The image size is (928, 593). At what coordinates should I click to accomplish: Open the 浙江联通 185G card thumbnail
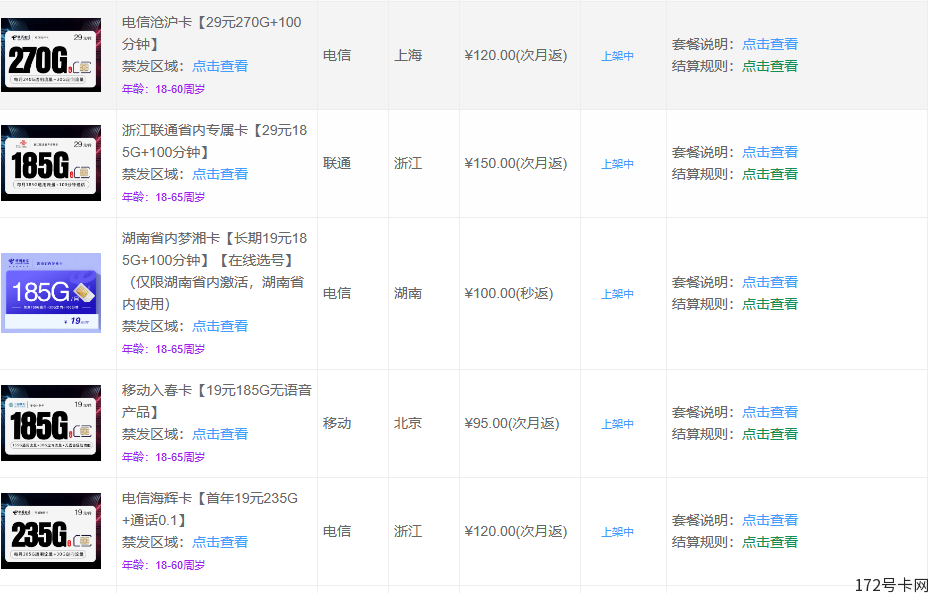pyautogui.click(x=51, y=163)
